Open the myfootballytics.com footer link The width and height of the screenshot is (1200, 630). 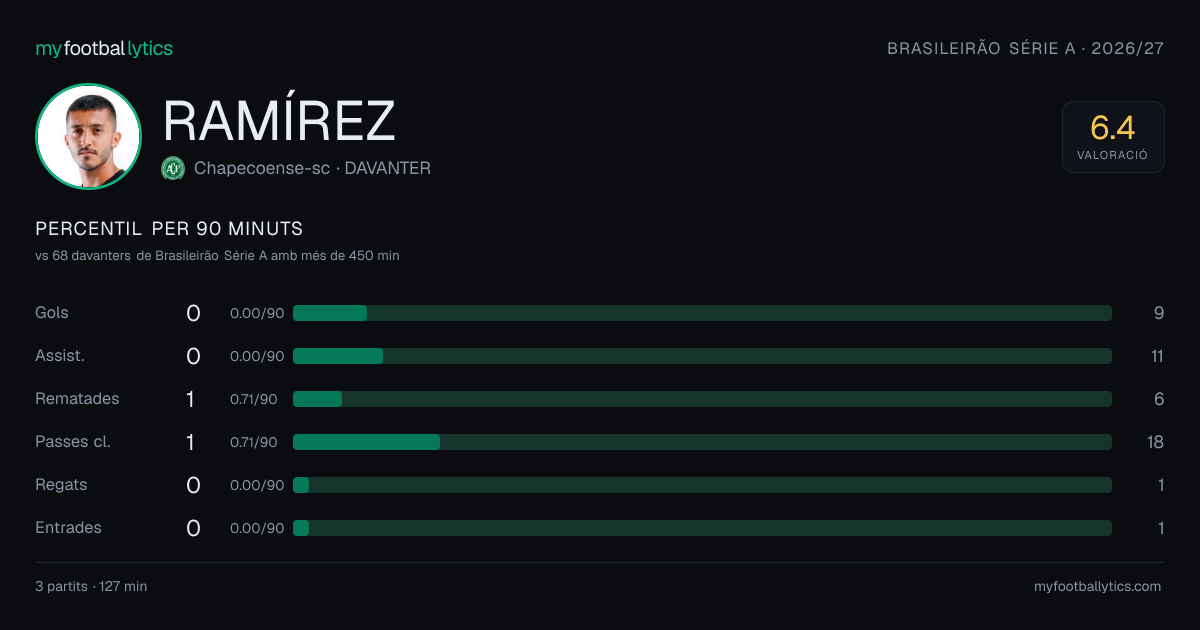1097,586
